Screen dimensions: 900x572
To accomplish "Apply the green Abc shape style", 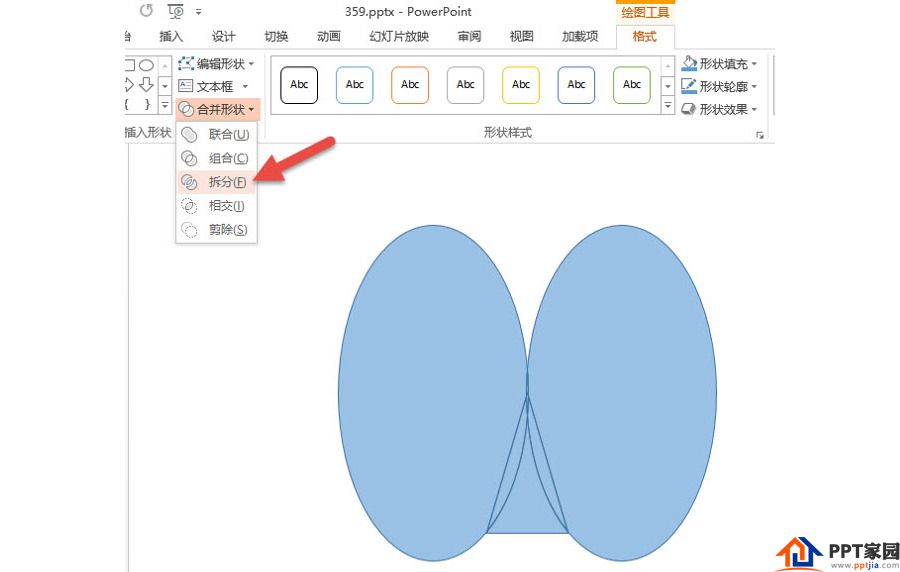I will pos(632,85).
